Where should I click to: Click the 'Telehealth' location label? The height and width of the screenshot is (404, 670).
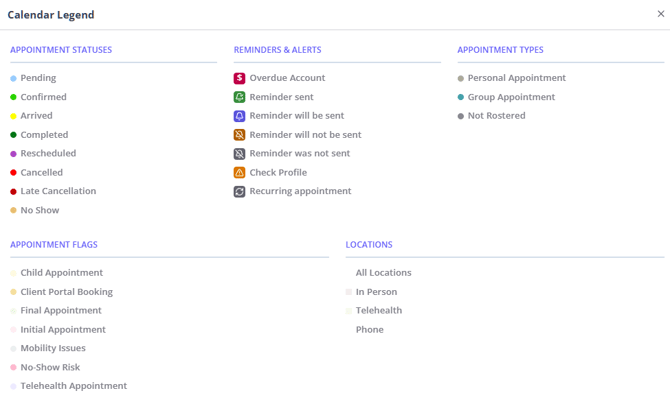coord(379,310)
